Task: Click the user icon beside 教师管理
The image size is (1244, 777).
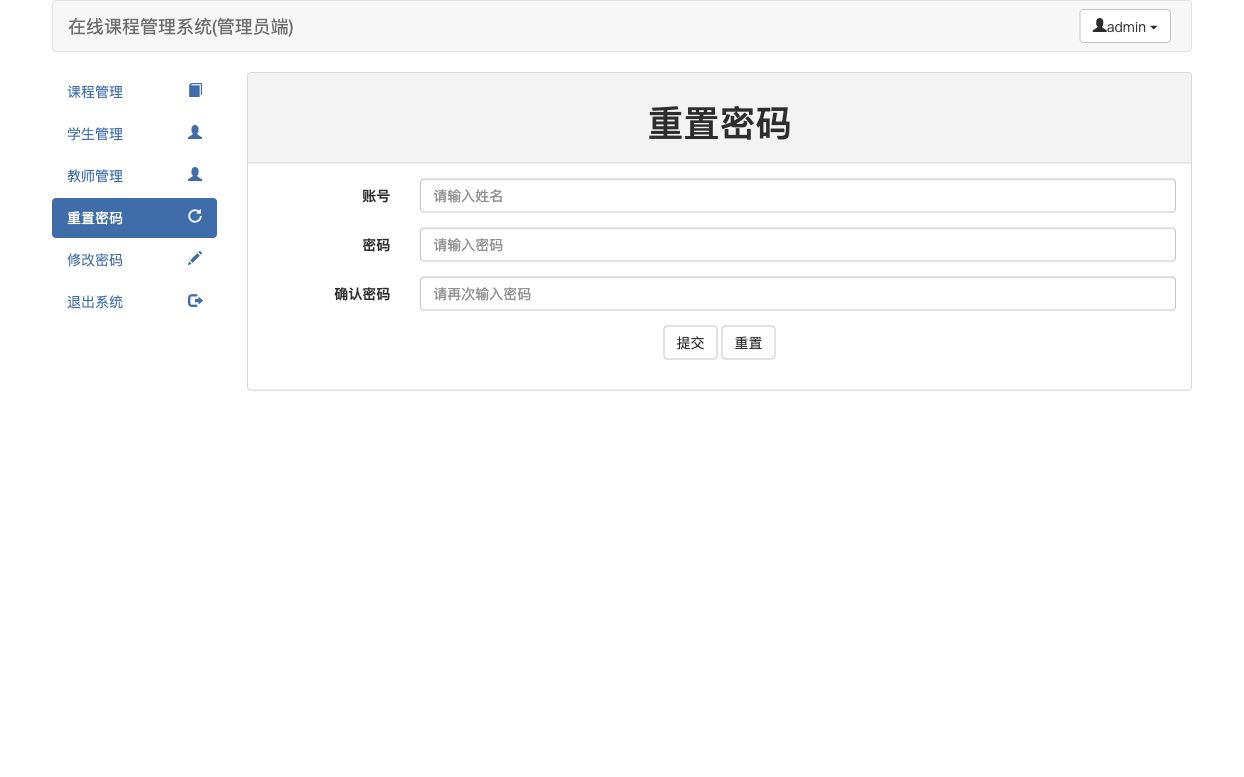Action: click(195, 174)
